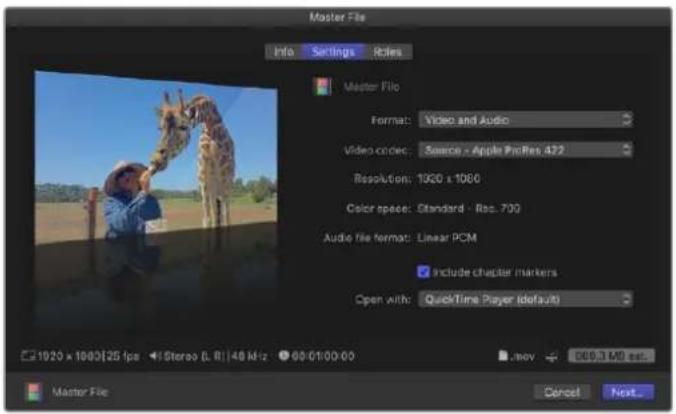This screenshot has height=414, width=676.
Task: Toggle the Include chapter markers checkbox
Action: click(423, 272)
